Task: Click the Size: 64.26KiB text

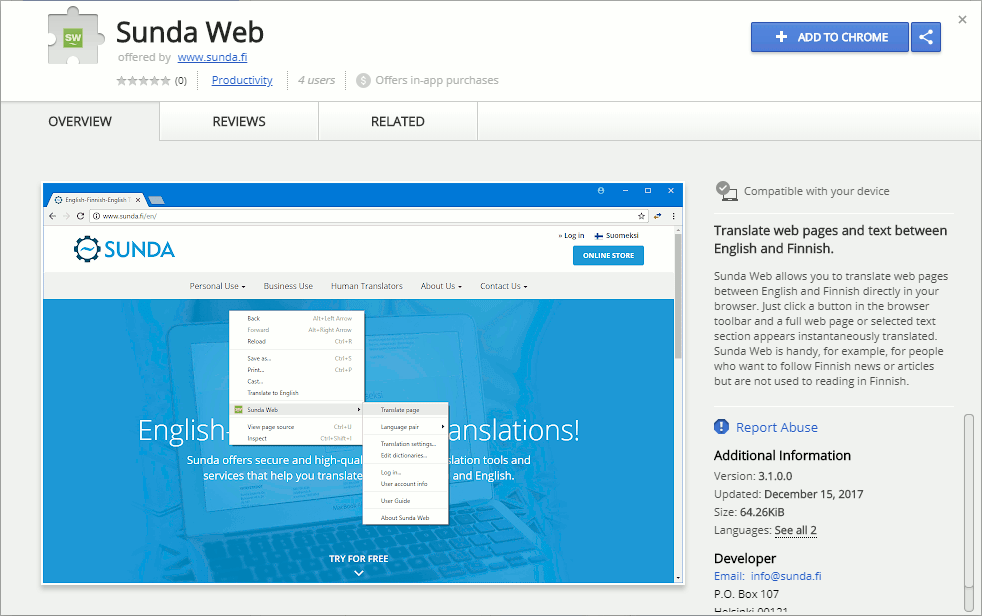Action: (749, 512)
